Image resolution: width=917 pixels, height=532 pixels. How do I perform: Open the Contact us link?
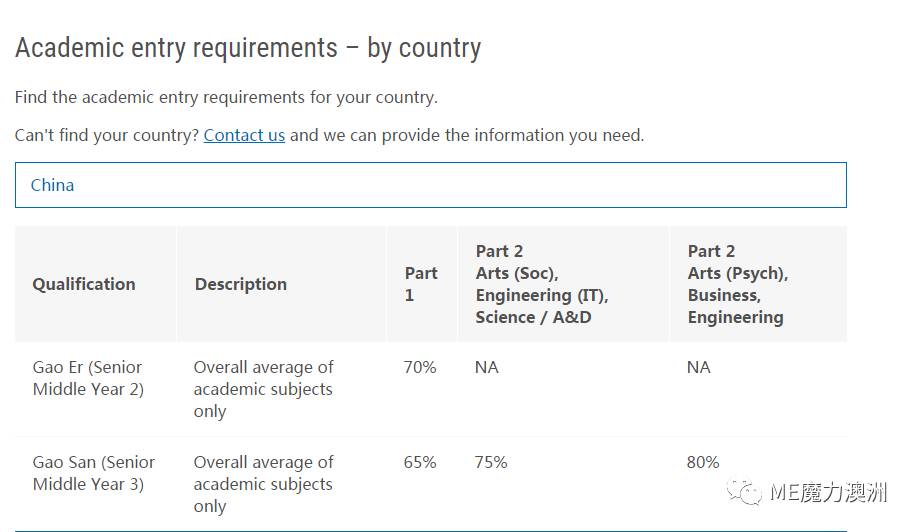click(x=244, y=135)
